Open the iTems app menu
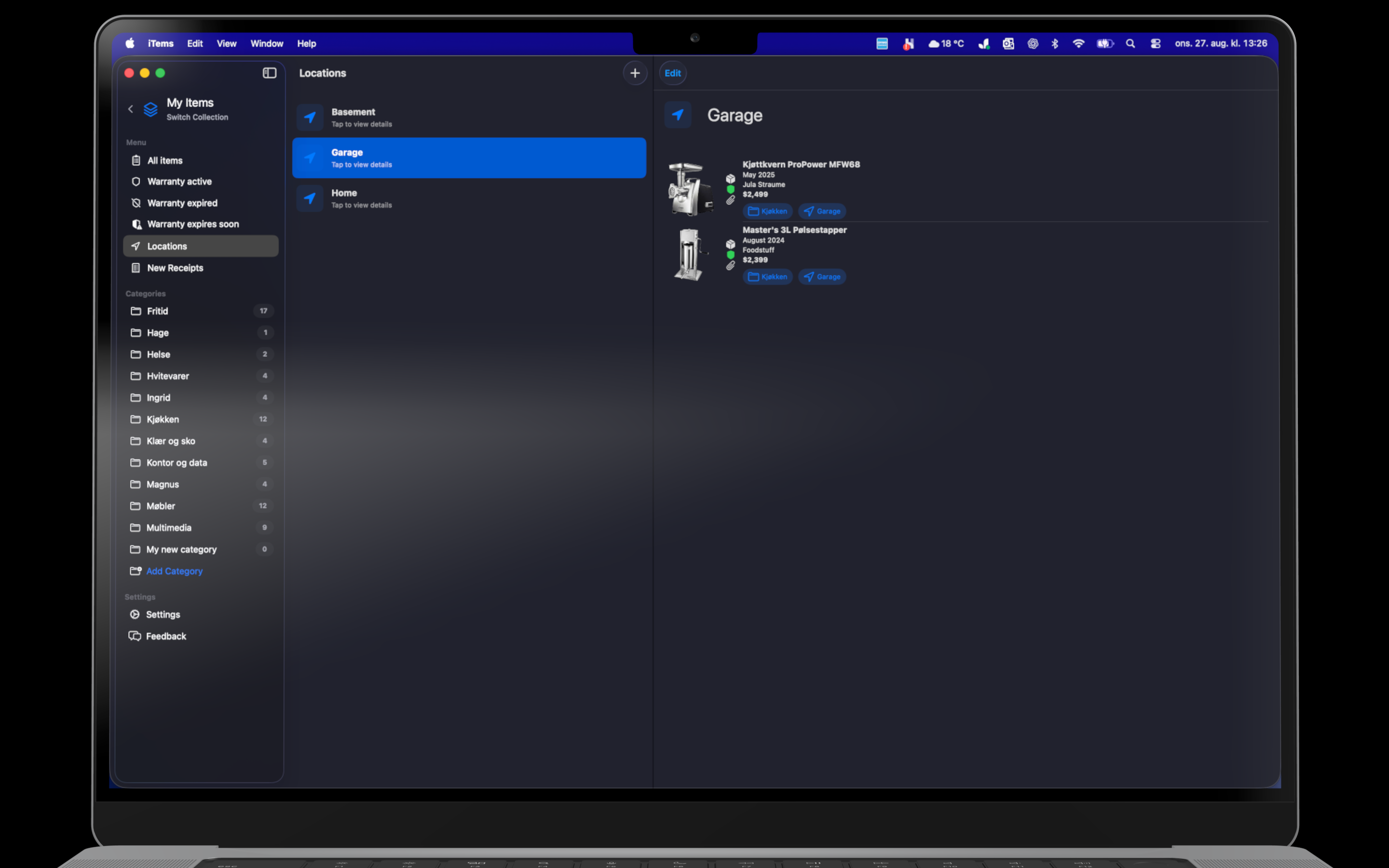 pos(161,43)
